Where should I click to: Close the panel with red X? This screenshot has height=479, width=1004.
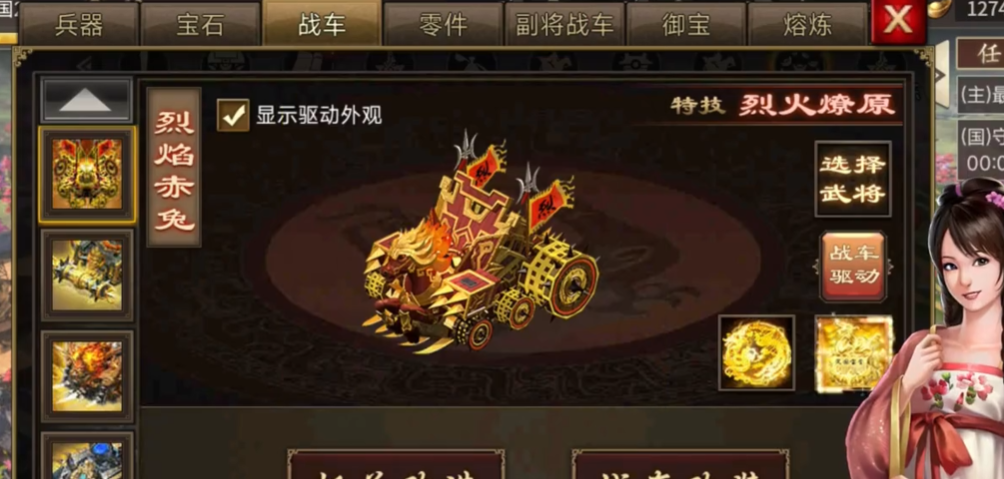[x=898, y=20]
